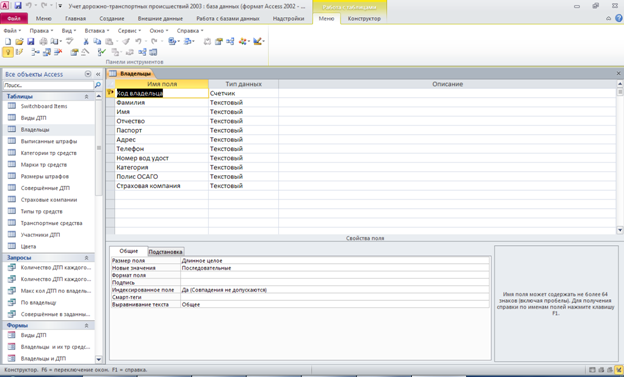The height and width of the screenshot is (377, 624).
Task: Click the floppy Save icon below the Файл menu
Action: [31, 41]
